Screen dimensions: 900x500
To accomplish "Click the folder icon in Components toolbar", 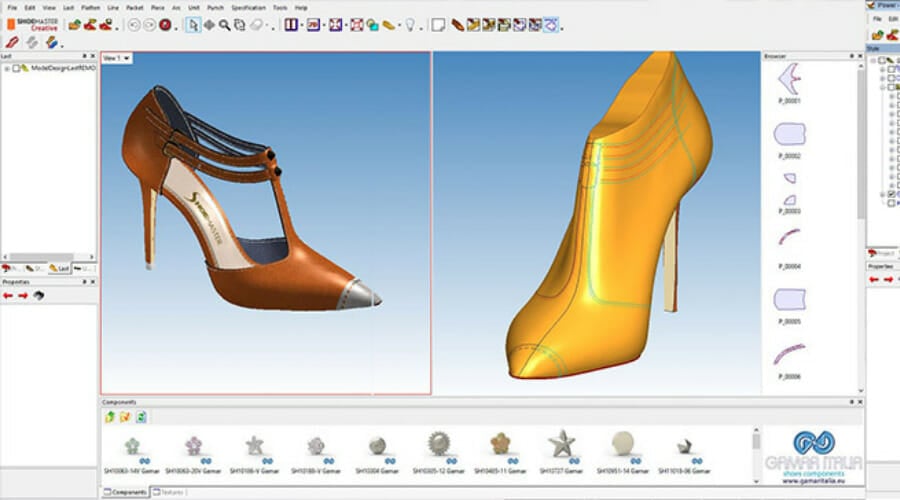I will point(125,417).
